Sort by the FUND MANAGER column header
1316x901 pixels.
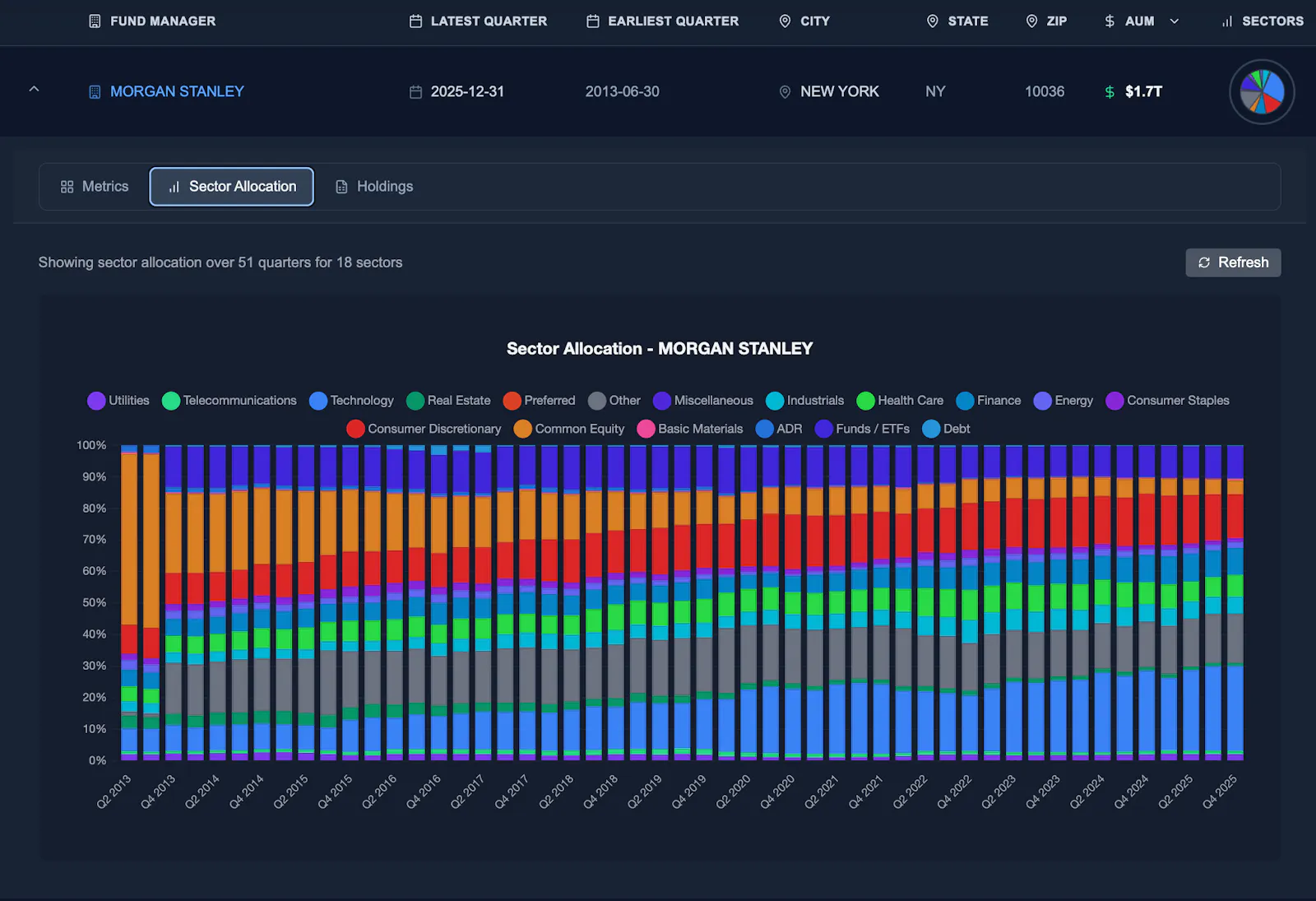tap(163, 21)
